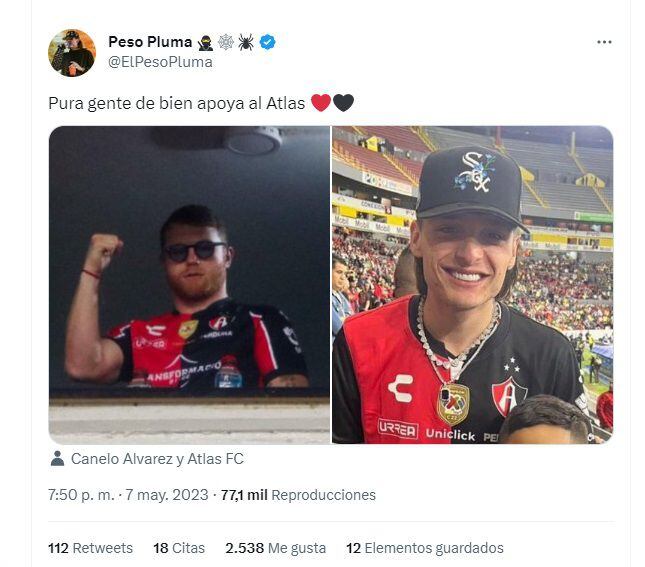Screen dimensions: 645x567
Task: Click the black heart emoji in tweet
Action: (x=343, y=103)
